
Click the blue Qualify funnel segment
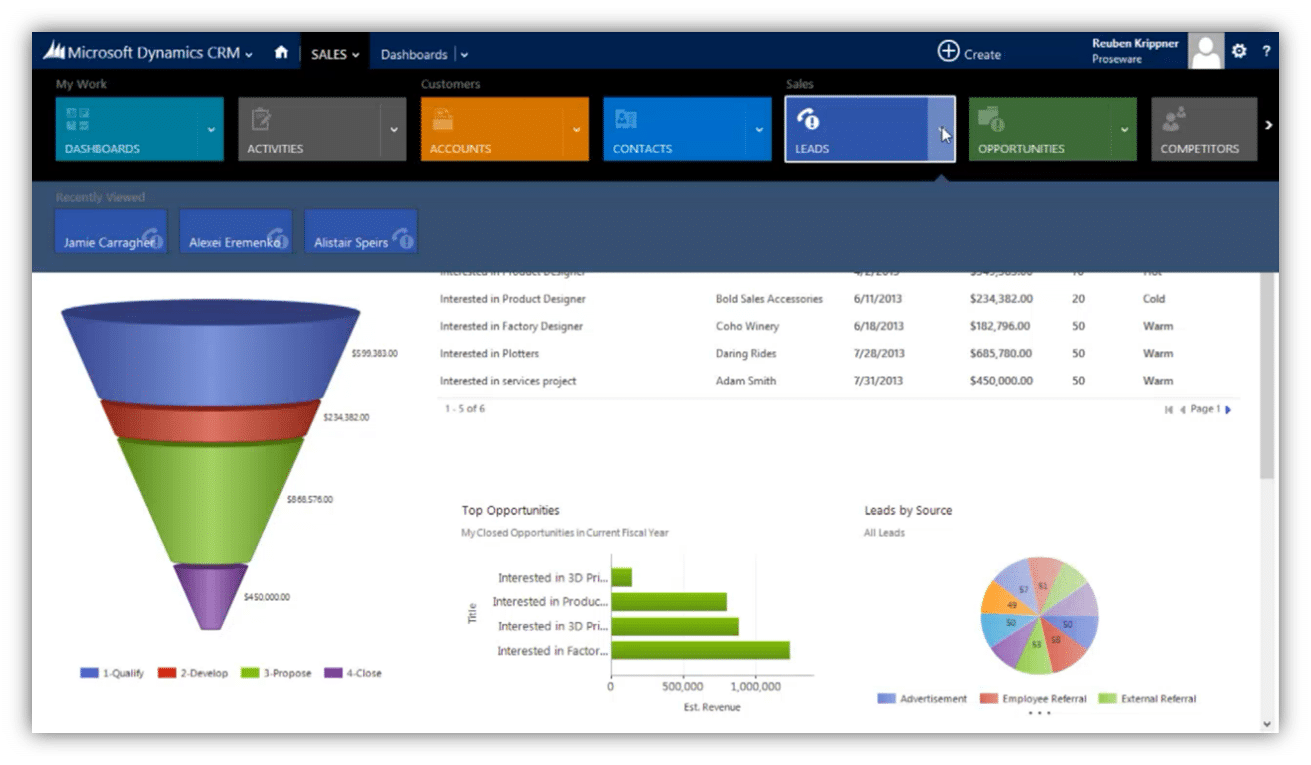(x=210, y=352)
